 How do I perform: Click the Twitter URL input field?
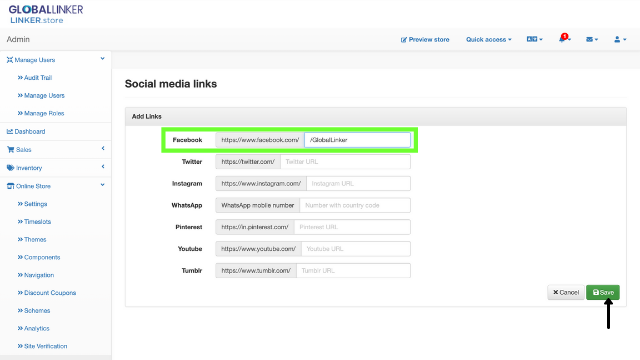[x=345, y=162]
